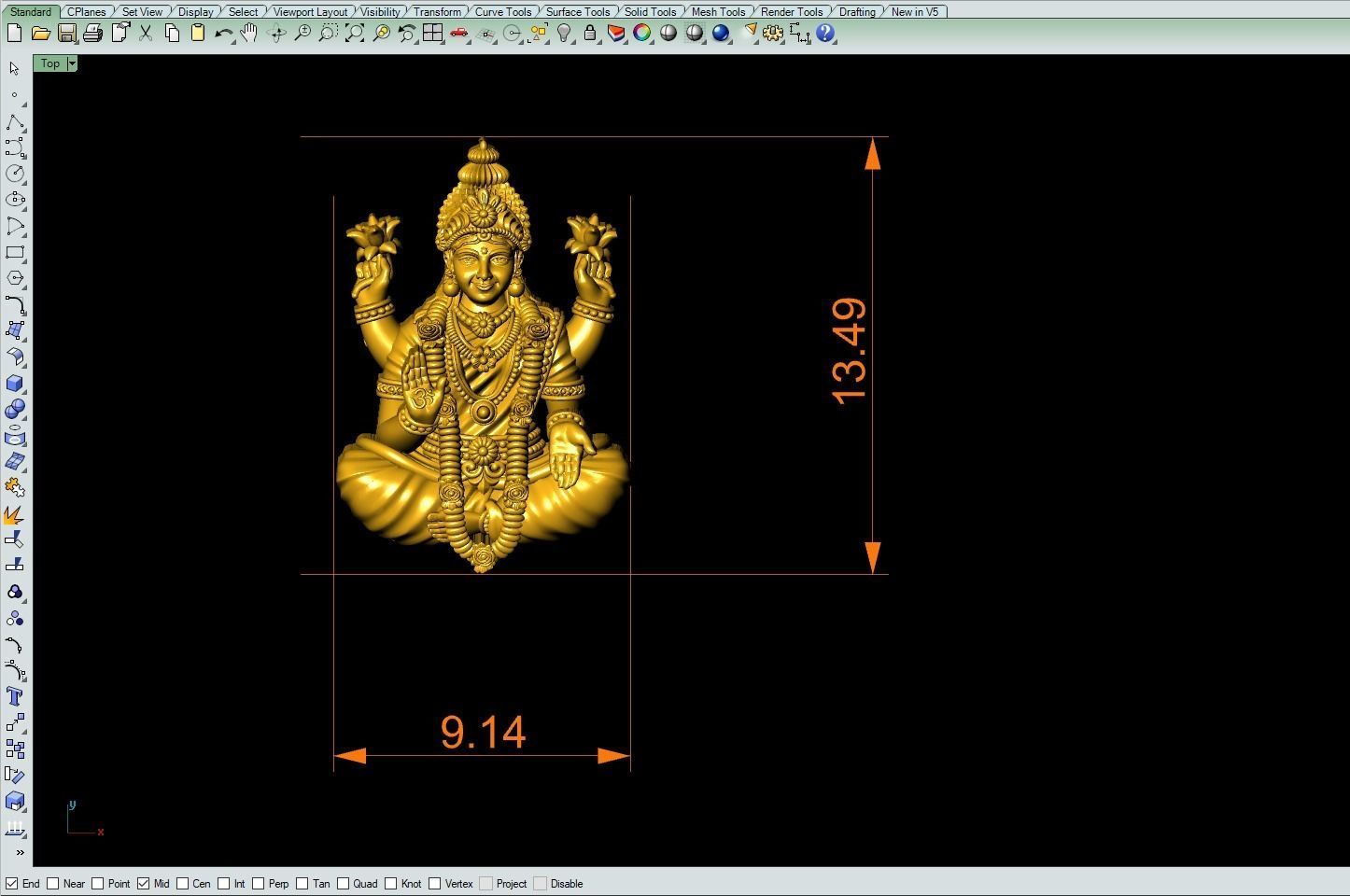Switch to the Viewport Layout tab
1350x896 pixels.
coord(310,12)
